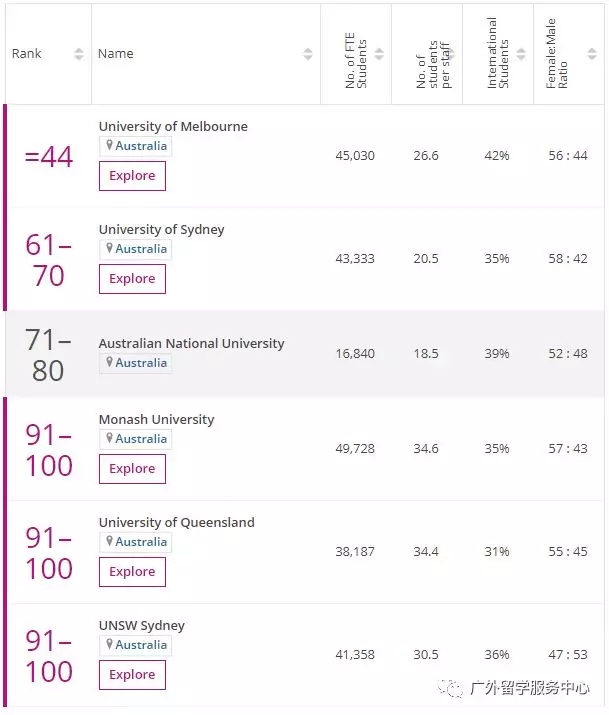Open the University of Melbourne link

pos(173,127)
